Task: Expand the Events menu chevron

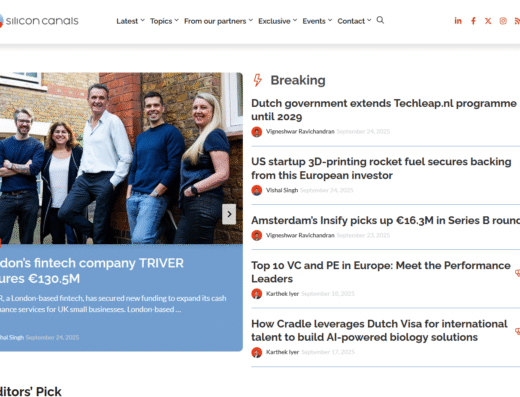Action: pos(330,20)
